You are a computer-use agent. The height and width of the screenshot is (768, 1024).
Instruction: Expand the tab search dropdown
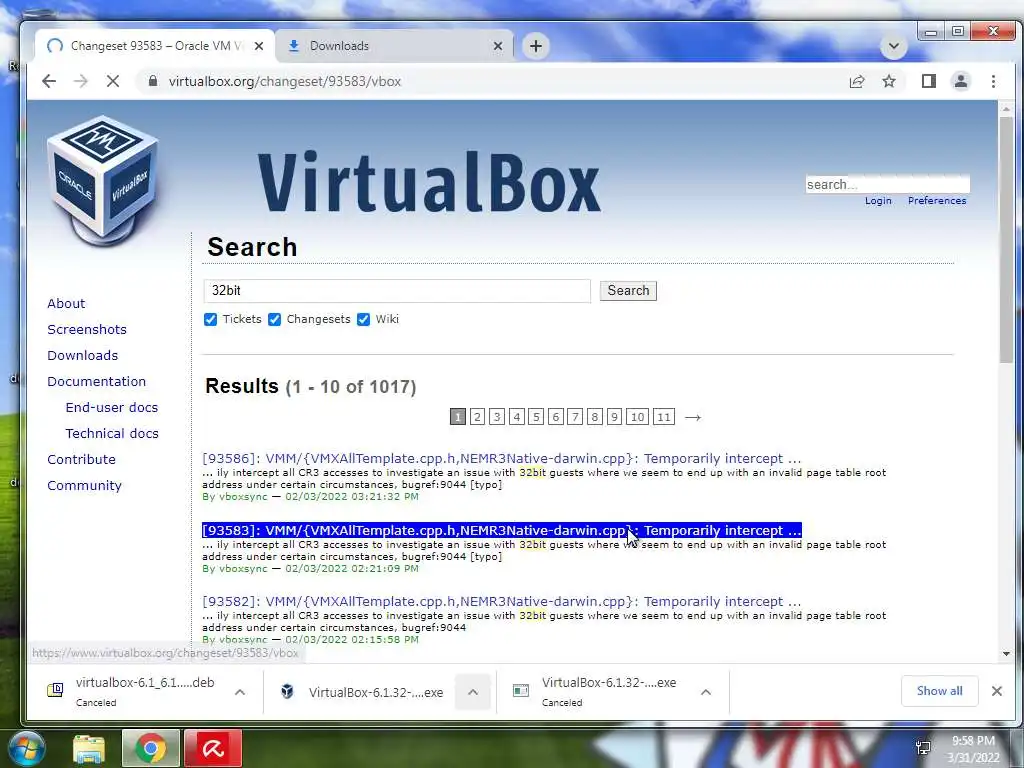pyautogui.click(x=893, y=46)
